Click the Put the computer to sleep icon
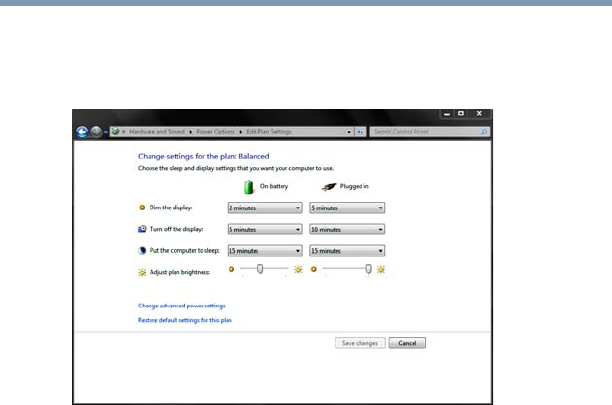This screenshot has width=612, height=405. 142,250
